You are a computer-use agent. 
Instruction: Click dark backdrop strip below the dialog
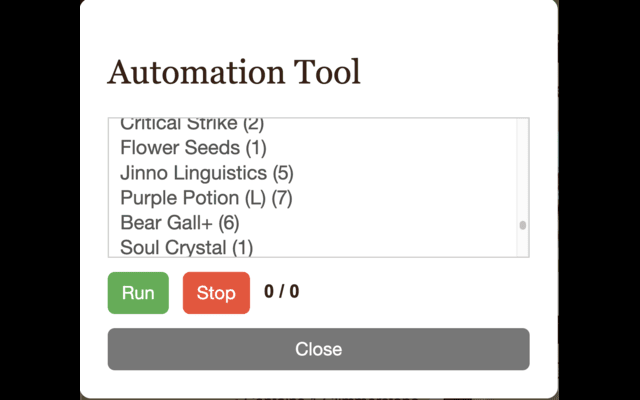318,396
